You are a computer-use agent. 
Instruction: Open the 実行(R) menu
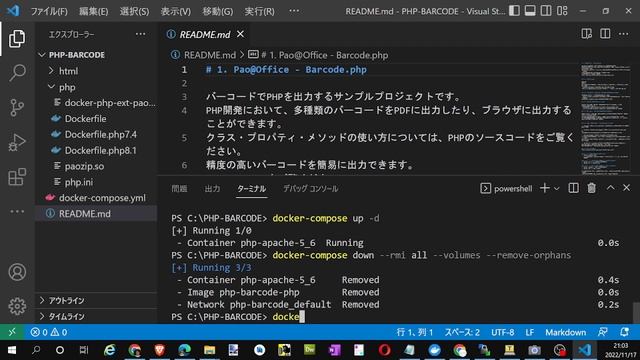pyautogui.click(x=259, y=11)
